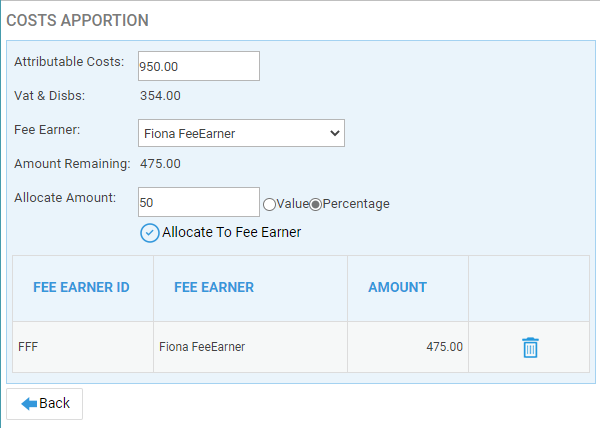Go back using the Back button
Image resolution: width=600 pixels, height=428 pixels.
(x=44, y=404)
